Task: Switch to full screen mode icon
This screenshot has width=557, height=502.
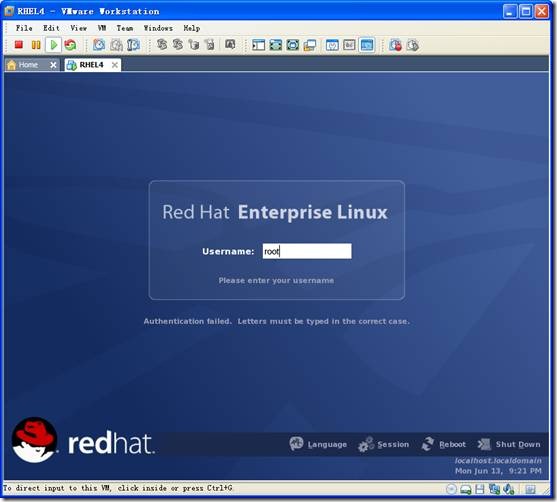Action: pyautogui.click(x=293, y=45)
